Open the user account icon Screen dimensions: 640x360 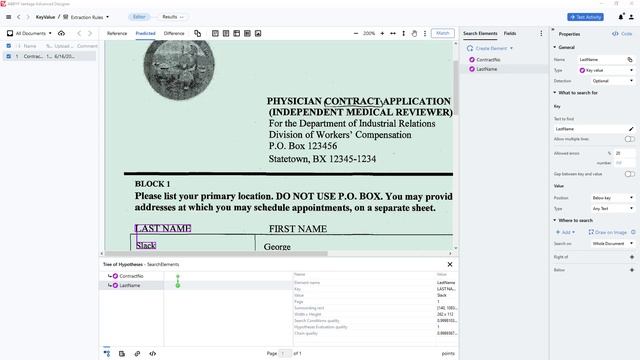click(631, 17)
